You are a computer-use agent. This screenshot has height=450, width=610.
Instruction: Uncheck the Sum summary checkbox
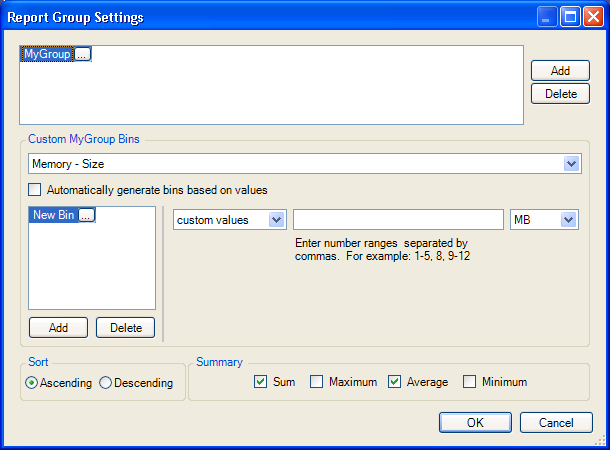coord(261,381)
